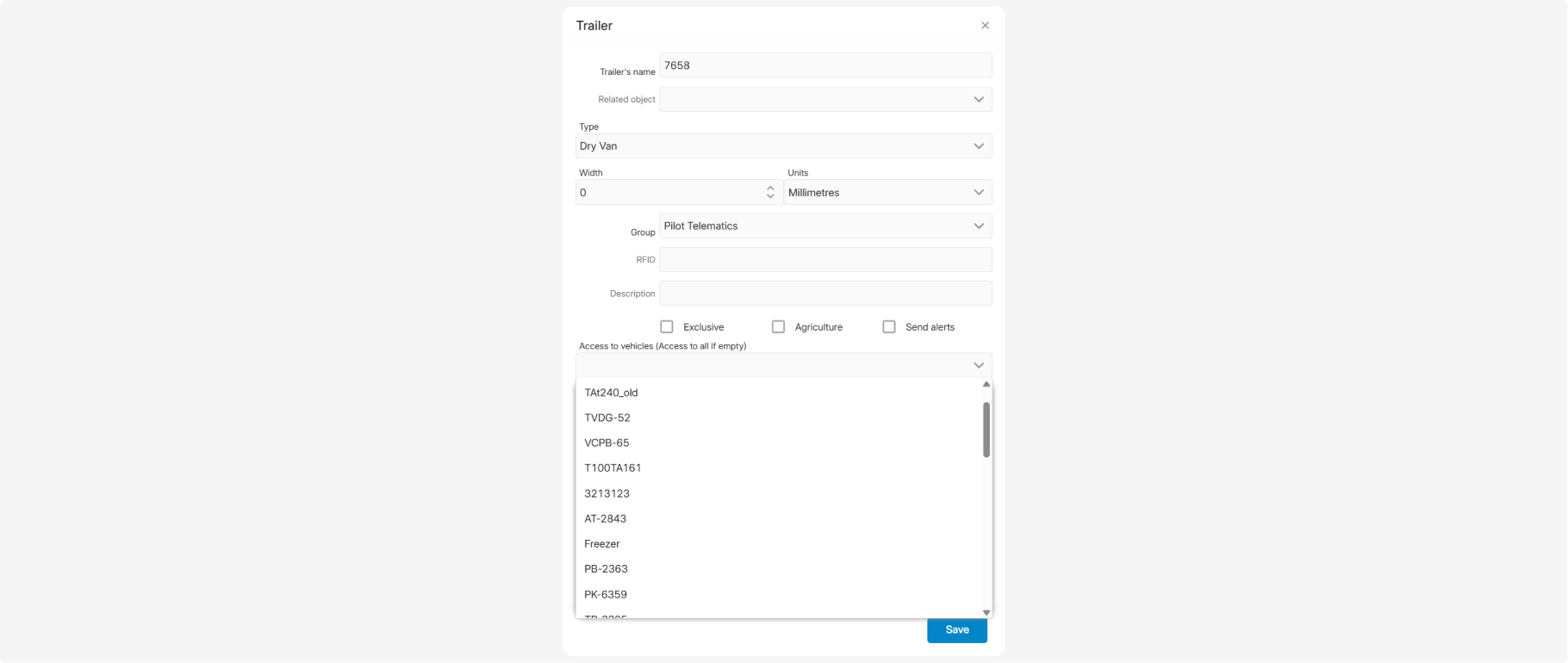1568x663 pixels.
Task: Close the Trailer dialog
Action: (x=985, y=26)
